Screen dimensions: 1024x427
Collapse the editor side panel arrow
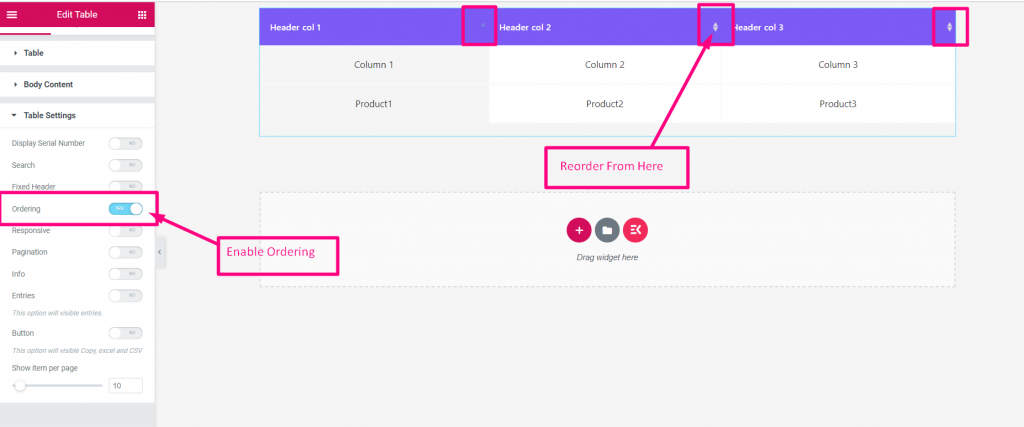(159, 251)
